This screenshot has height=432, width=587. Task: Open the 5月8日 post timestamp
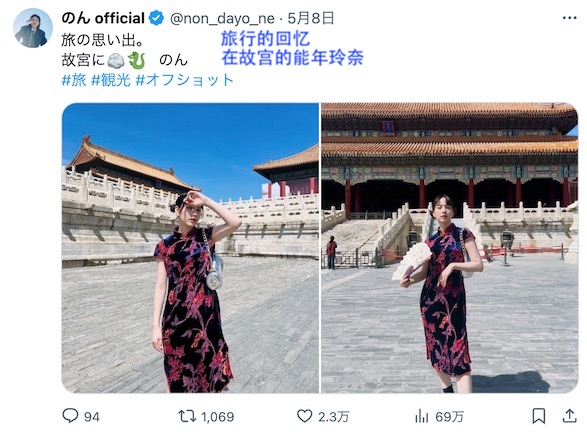[x=311, y=18]
